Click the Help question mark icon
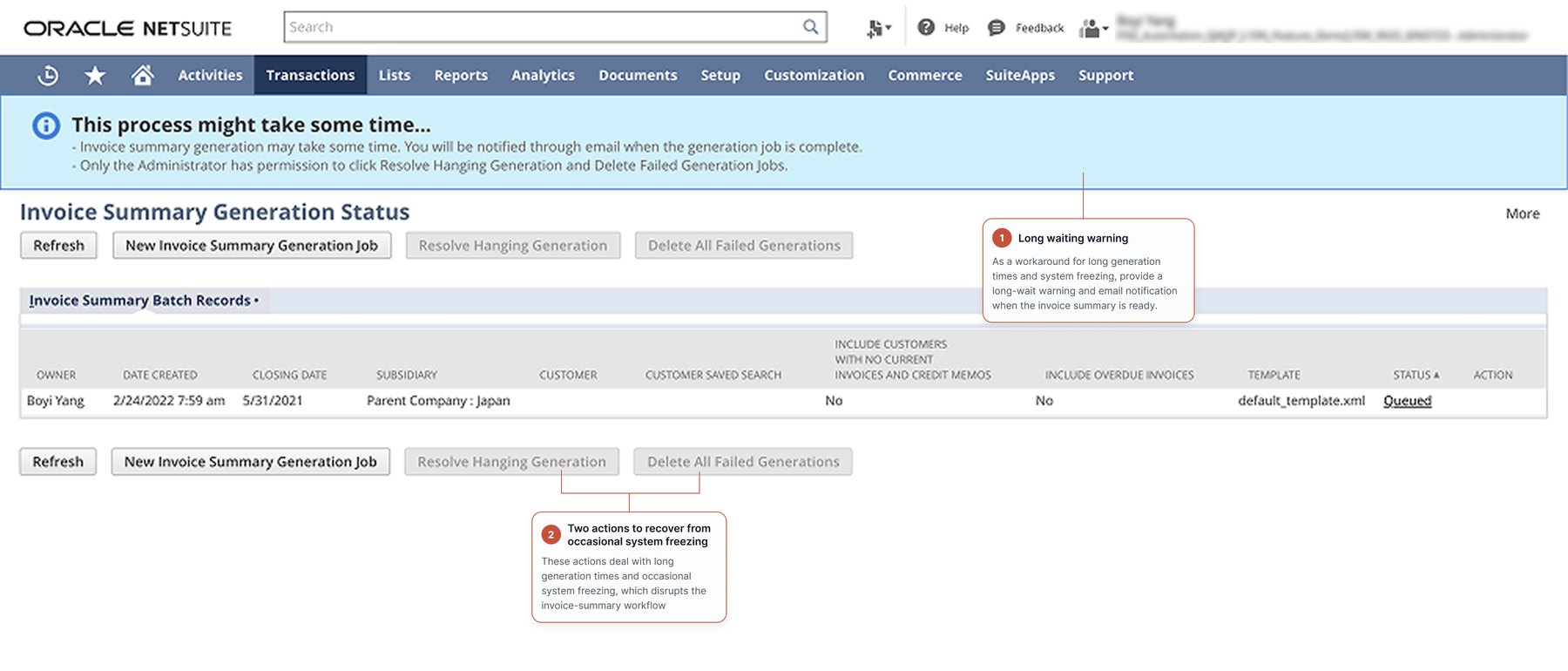This screenshot has width=1568, height=671. tap(926, 28)
